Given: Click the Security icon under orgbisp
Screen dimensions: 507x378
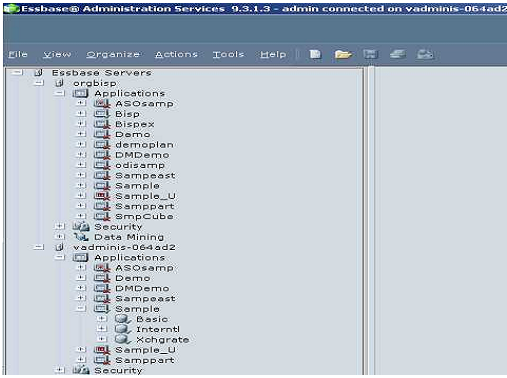Looking at the screenshot, I should click(x=81, y=227).
